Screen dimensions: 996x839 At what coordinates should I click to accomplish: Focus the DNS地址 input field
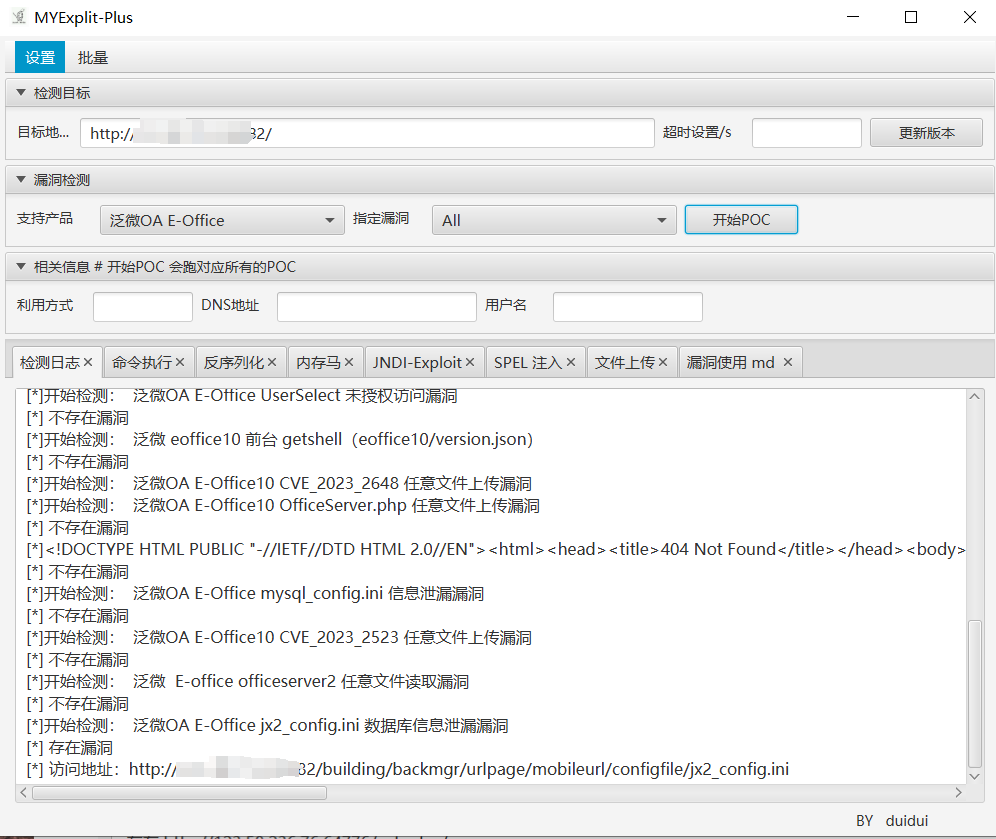pyautogui.click(x=377, y=307)
